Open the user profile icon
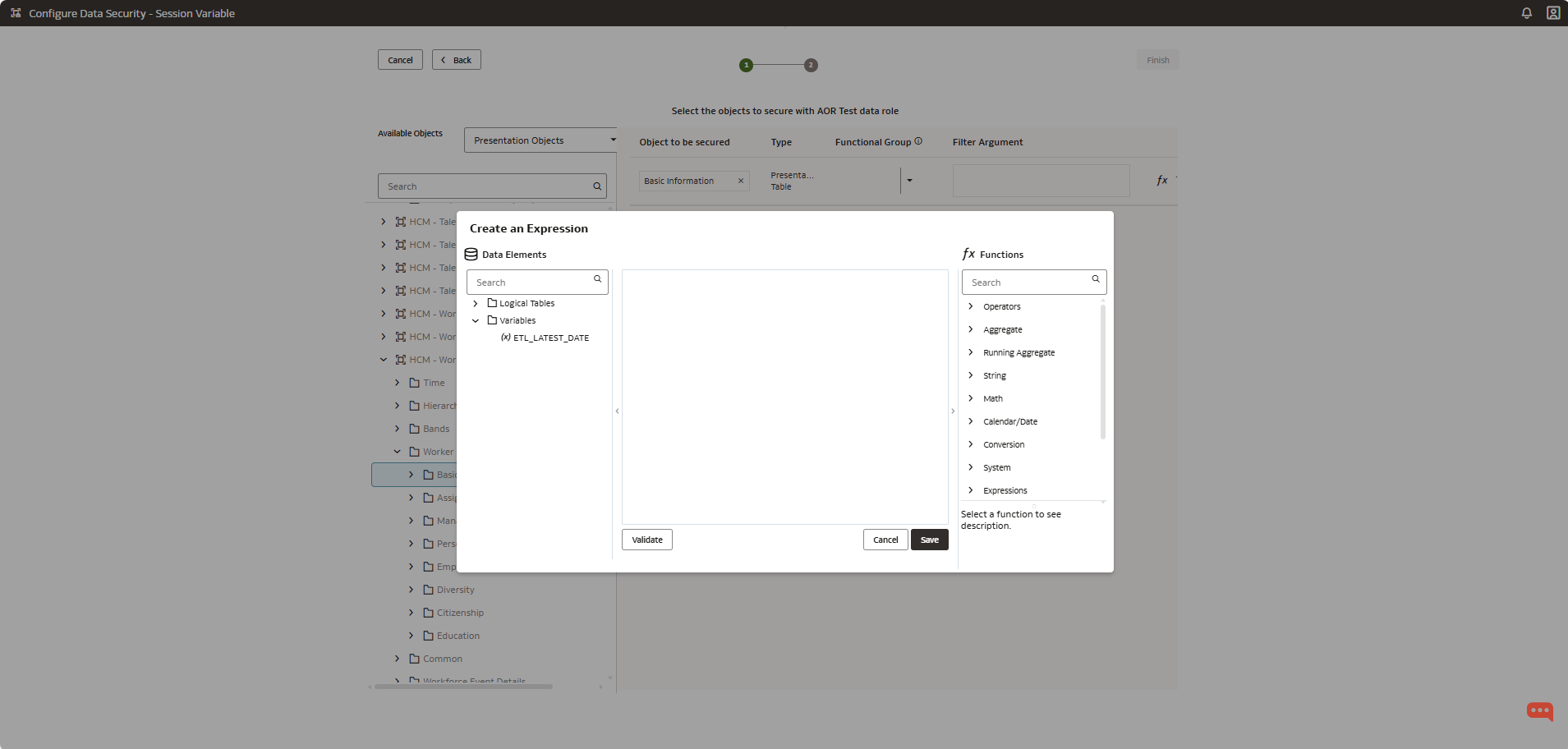Viewport: 1568px width, 749px height. [x=1553, y=13]
